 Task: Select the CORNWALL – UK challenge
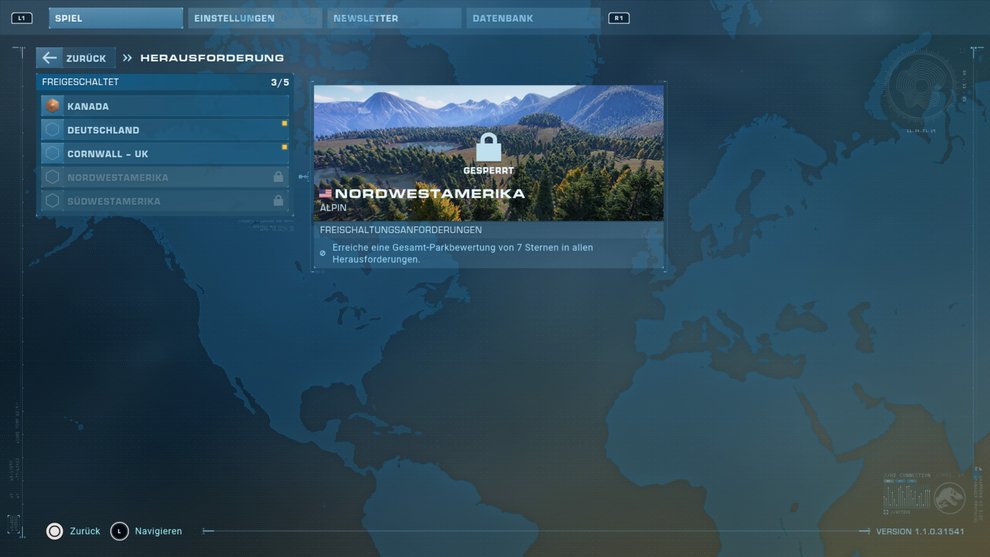(165, 153)
